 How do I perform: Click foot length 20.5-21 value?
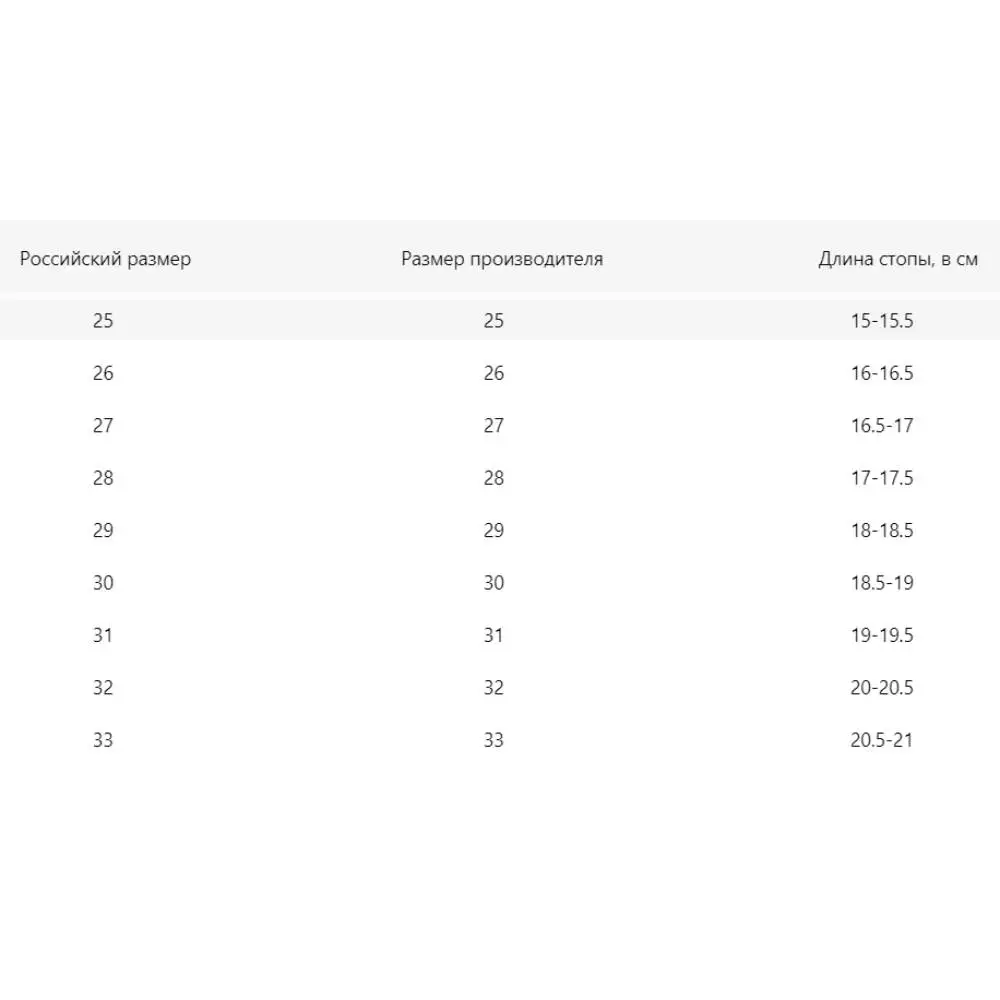[883, 741]
